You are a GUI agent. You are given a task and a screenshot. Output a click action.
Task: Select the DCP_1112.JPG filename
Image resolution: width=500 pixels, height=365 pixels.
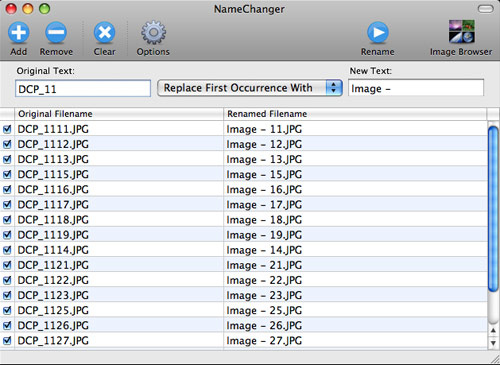pos(53,144)
